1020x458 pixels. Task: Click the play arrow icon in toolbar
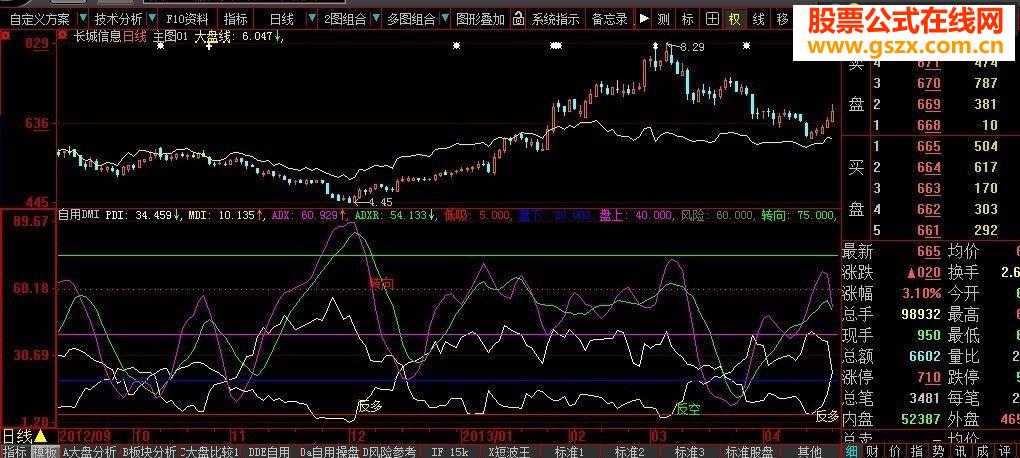click(x=644, y=19)
